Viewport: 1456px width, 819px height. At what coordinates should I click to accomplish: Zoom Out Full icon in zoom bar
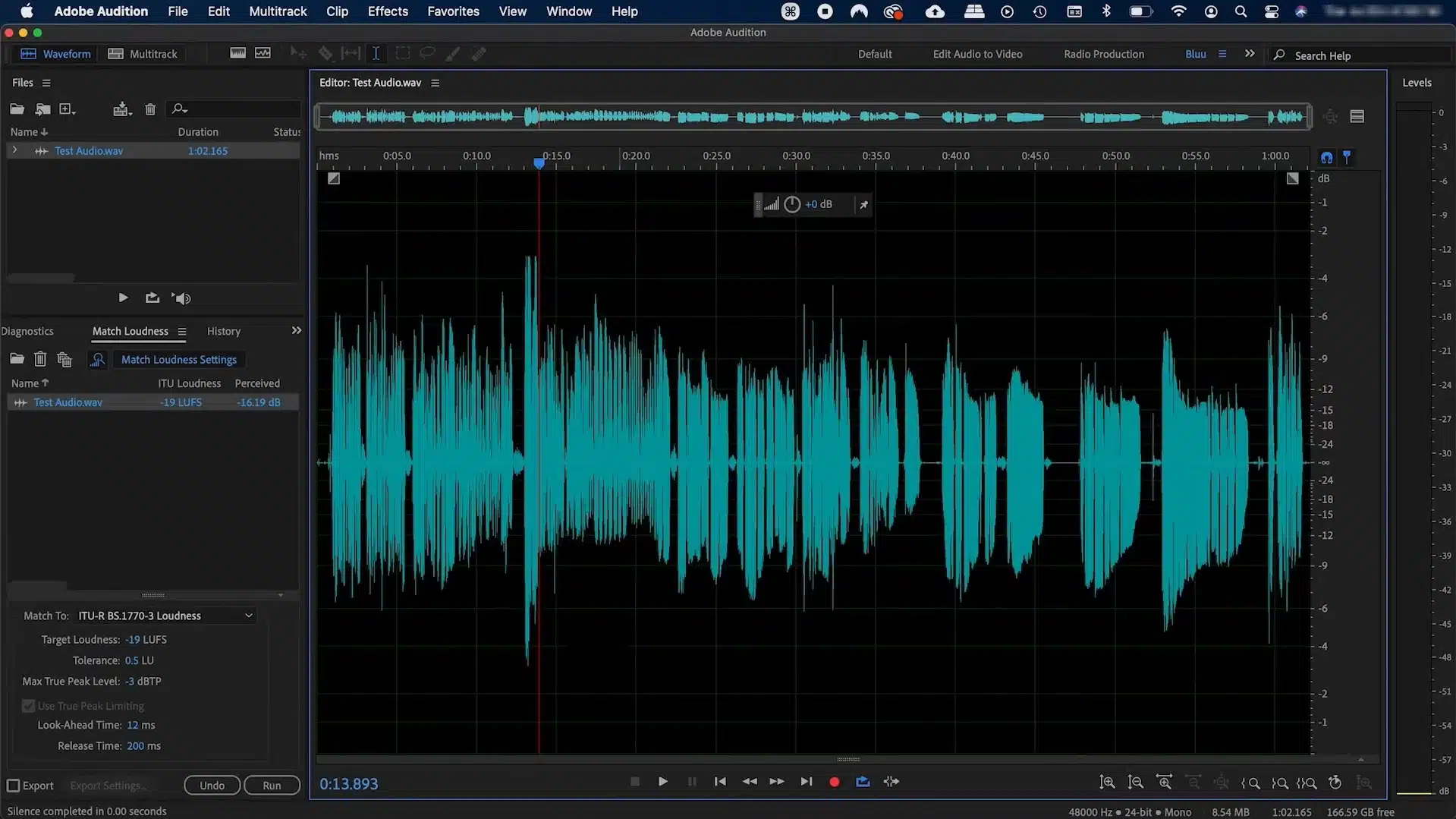pos(1221,782)
